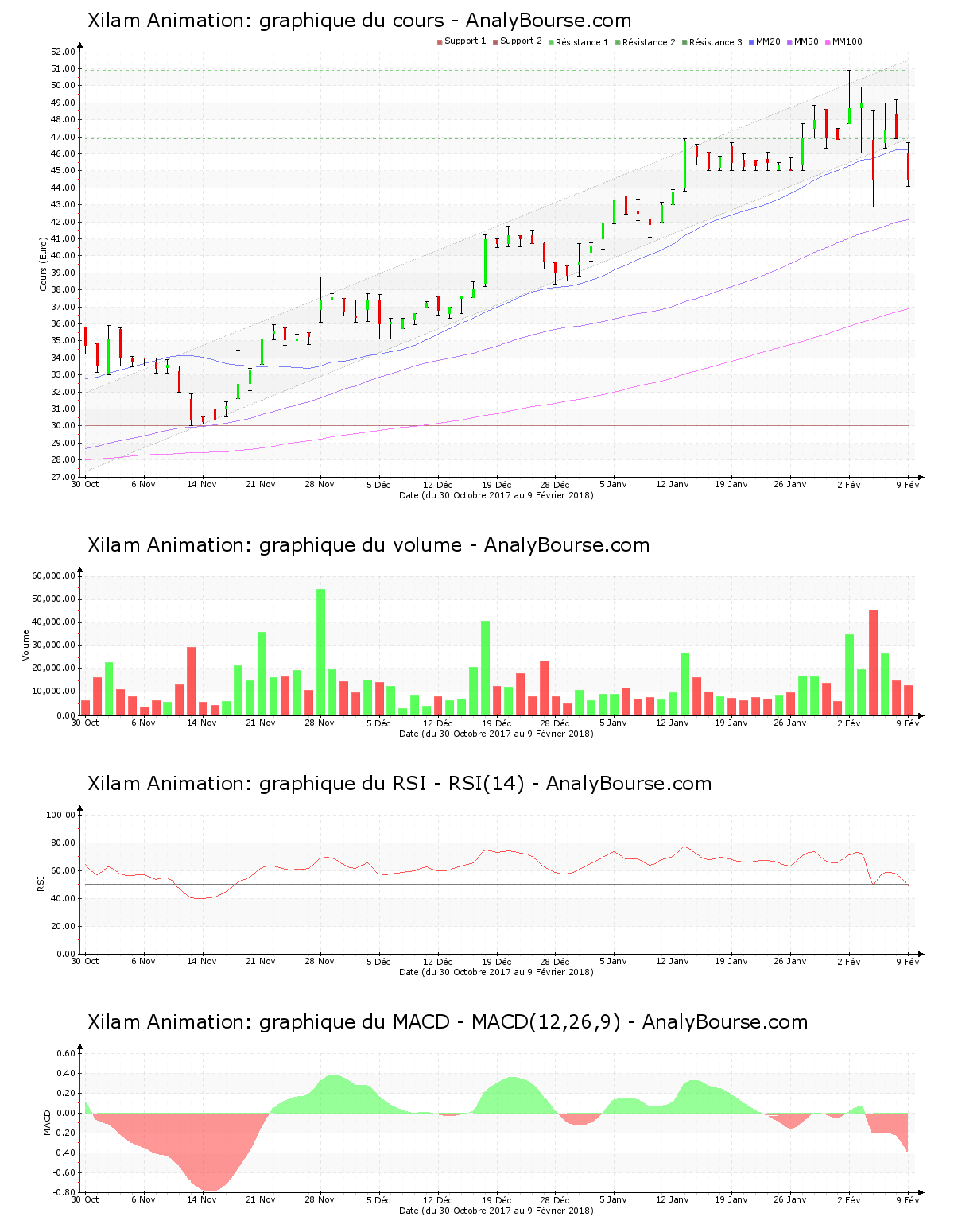954x1232 pixels.
Task: Click the -0.80 value on MACD axis
Action: pyautogui.click(x=65, y=1192)
